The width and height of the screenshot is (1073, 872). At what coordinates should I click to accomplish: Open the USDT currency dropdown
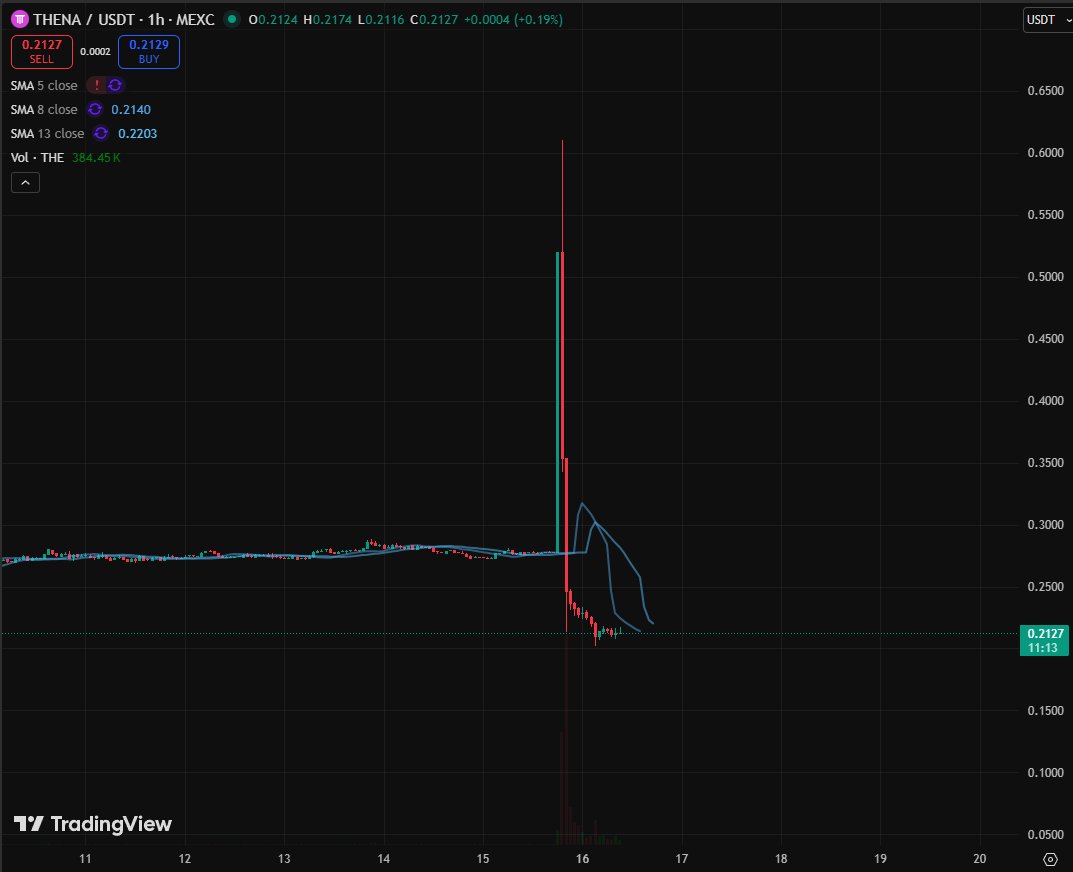coord(1048,20)
